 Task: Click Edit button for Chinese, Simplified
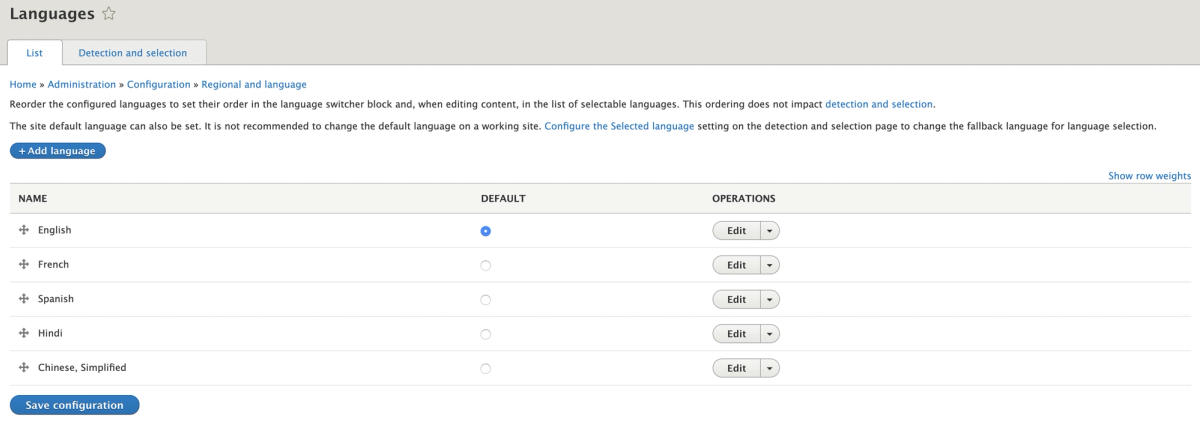tap(737, 368)
